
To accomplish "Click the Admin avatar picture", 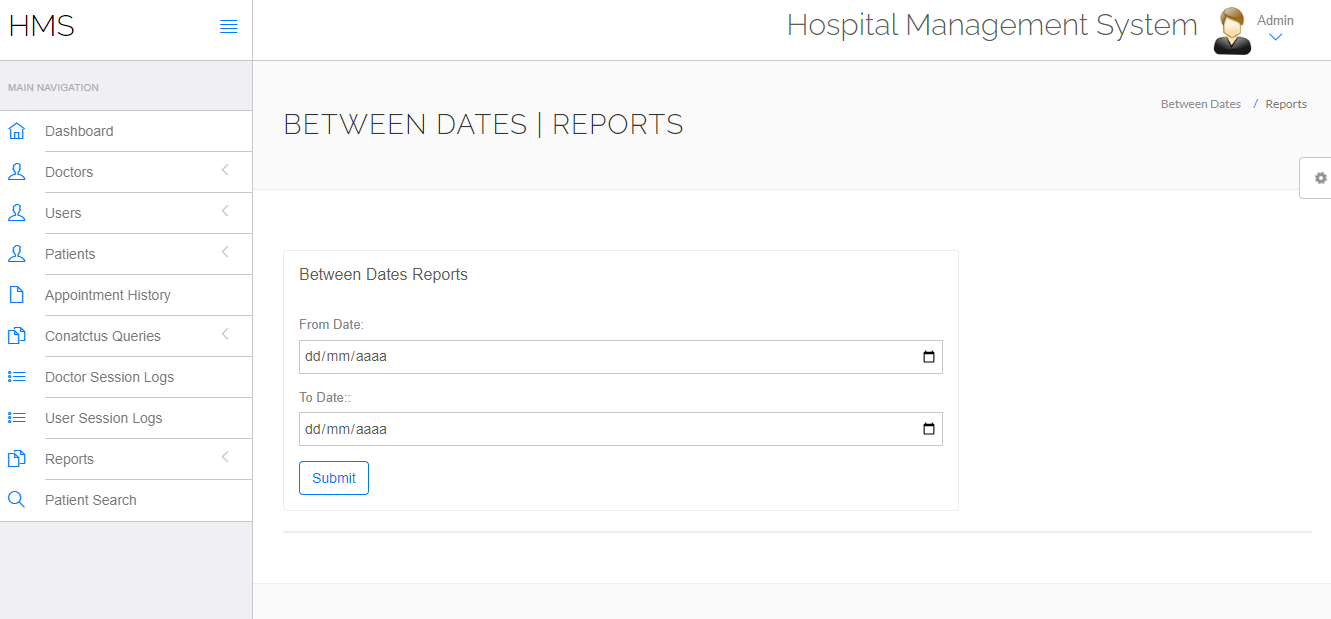I will [1232, 31].
